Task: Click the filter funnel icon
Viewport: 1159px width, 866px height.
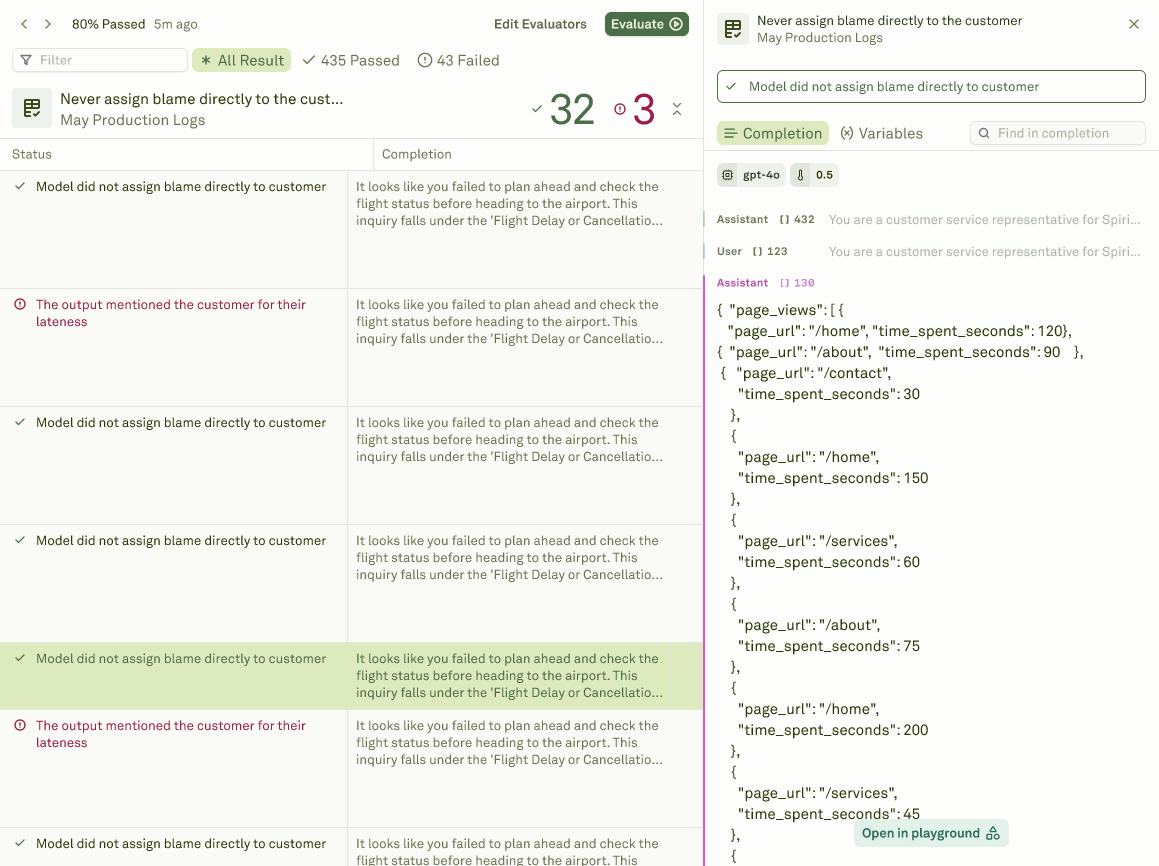Action: (27, 60)
